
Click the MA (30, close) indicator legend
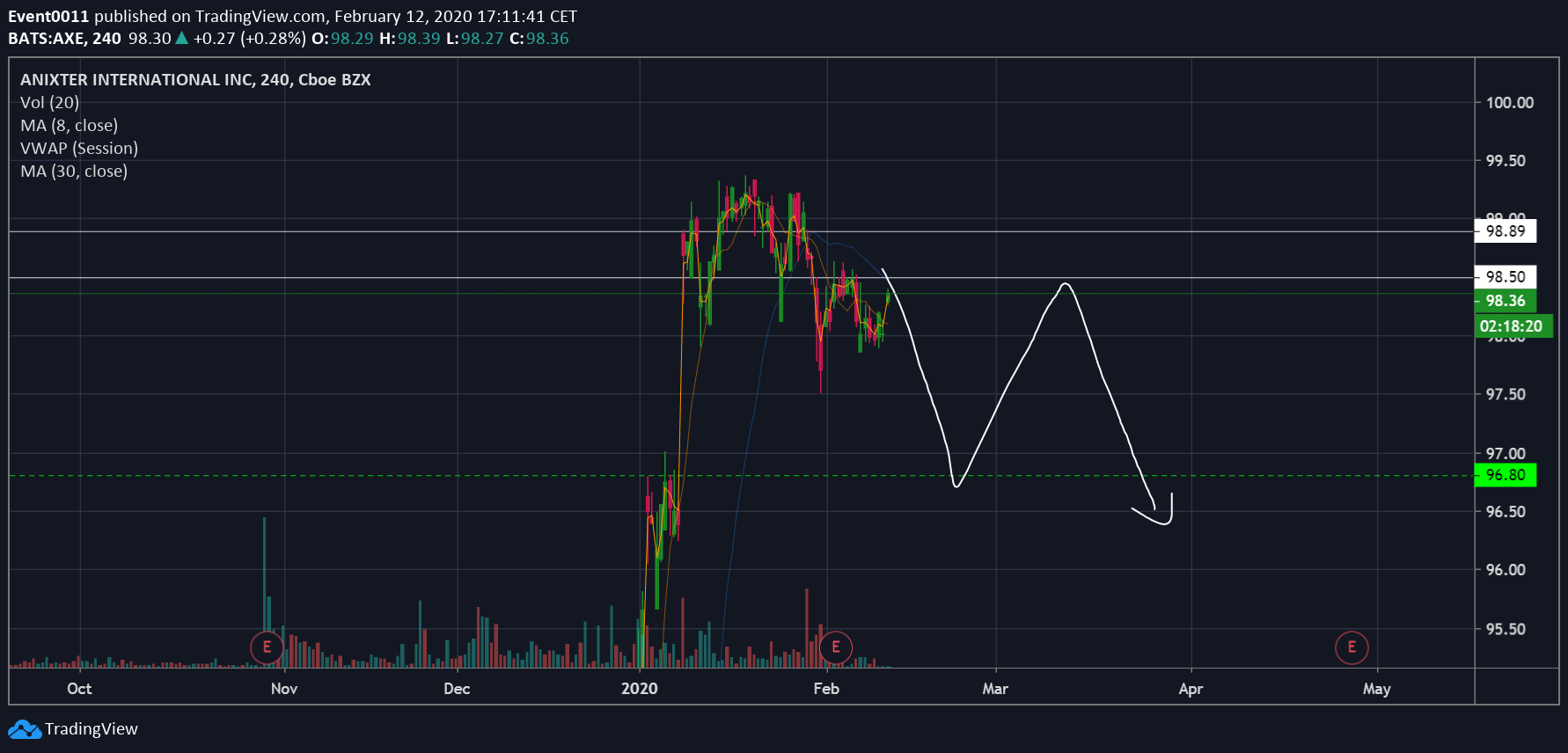74,172
